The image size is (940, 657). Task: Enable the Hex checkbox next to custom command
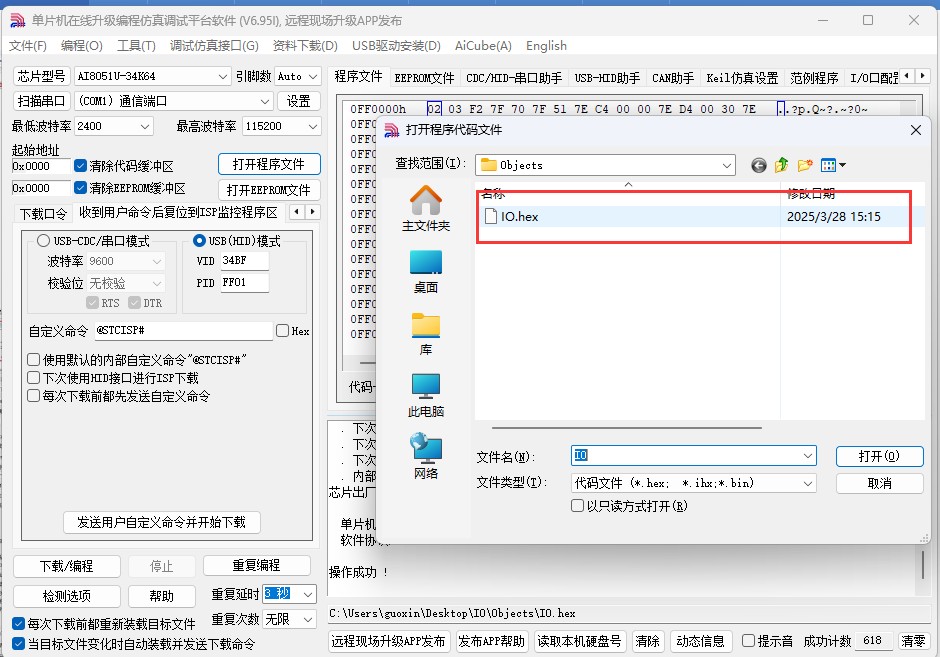tap(282, 330)
